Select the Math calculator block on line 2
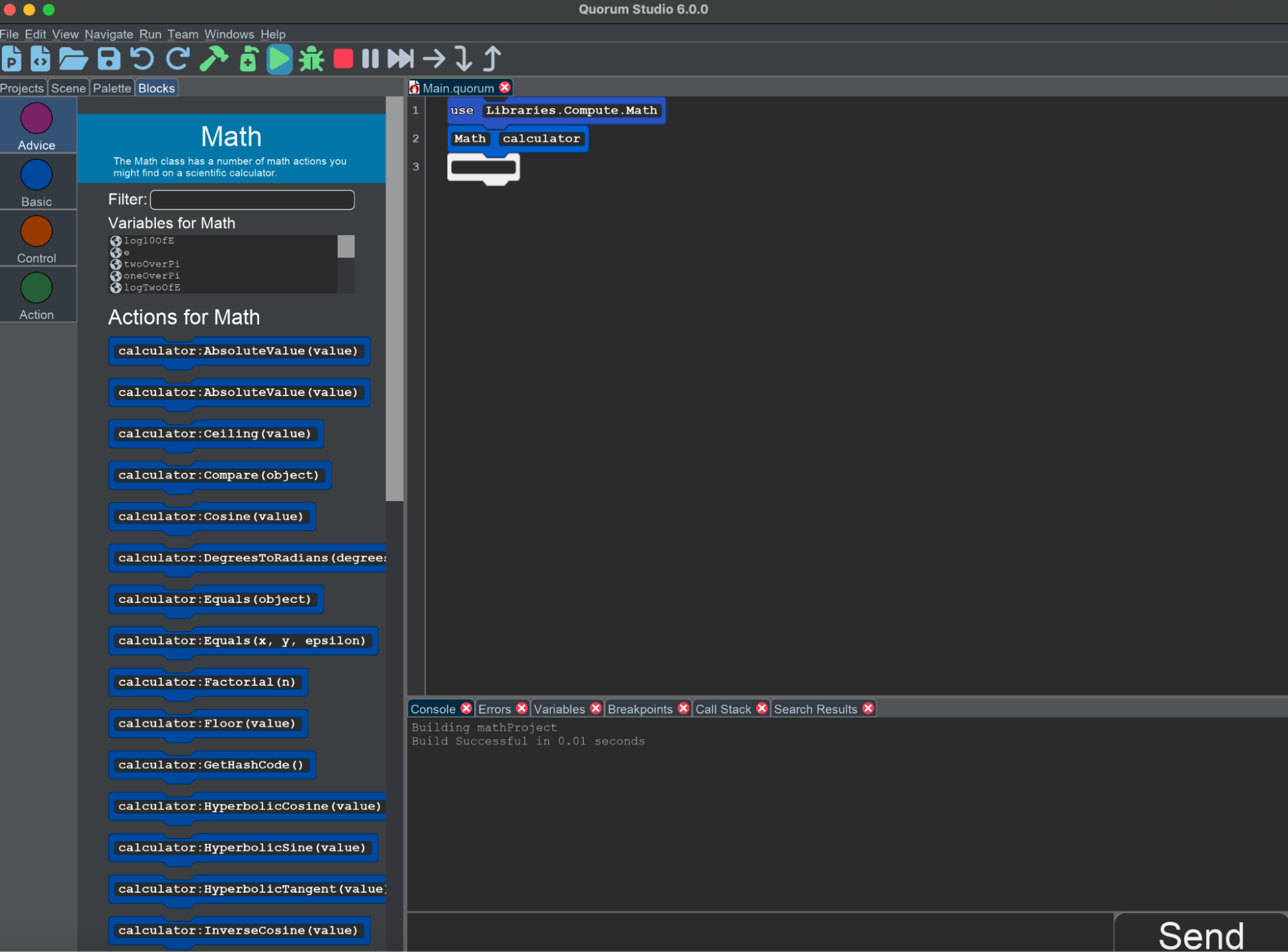1288x952 pixels. [x=518, y=139]
